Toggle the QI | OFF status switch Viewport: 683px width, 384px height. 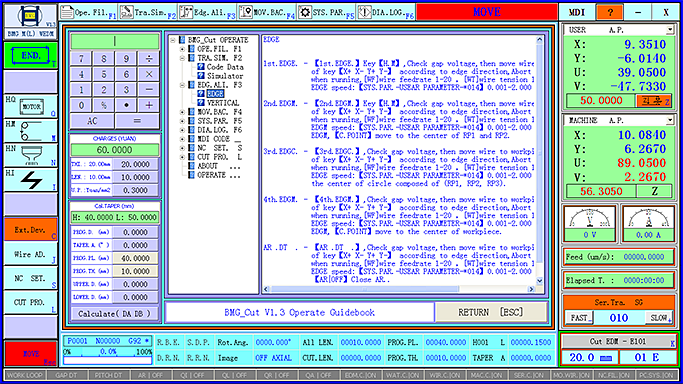point(192,375)
